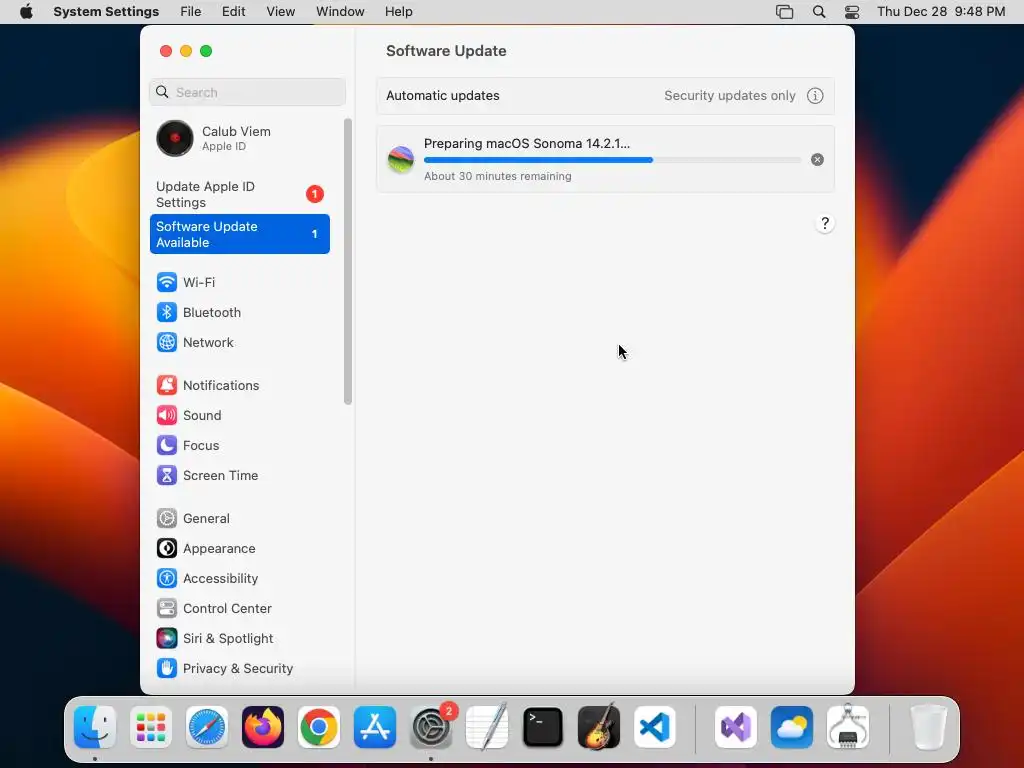The width and height of the screenshot is (1024, 768).
Task: Select the Network pane in the sidebar
Action: (x=239, y=342)
